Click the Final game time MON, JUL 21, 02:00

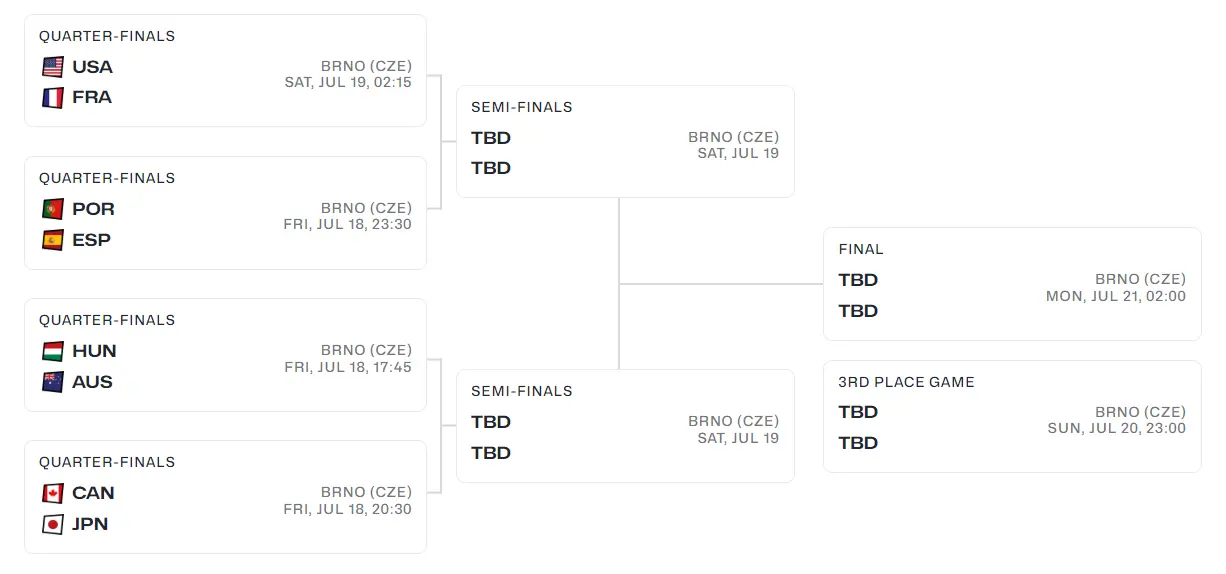(1115, 297)
